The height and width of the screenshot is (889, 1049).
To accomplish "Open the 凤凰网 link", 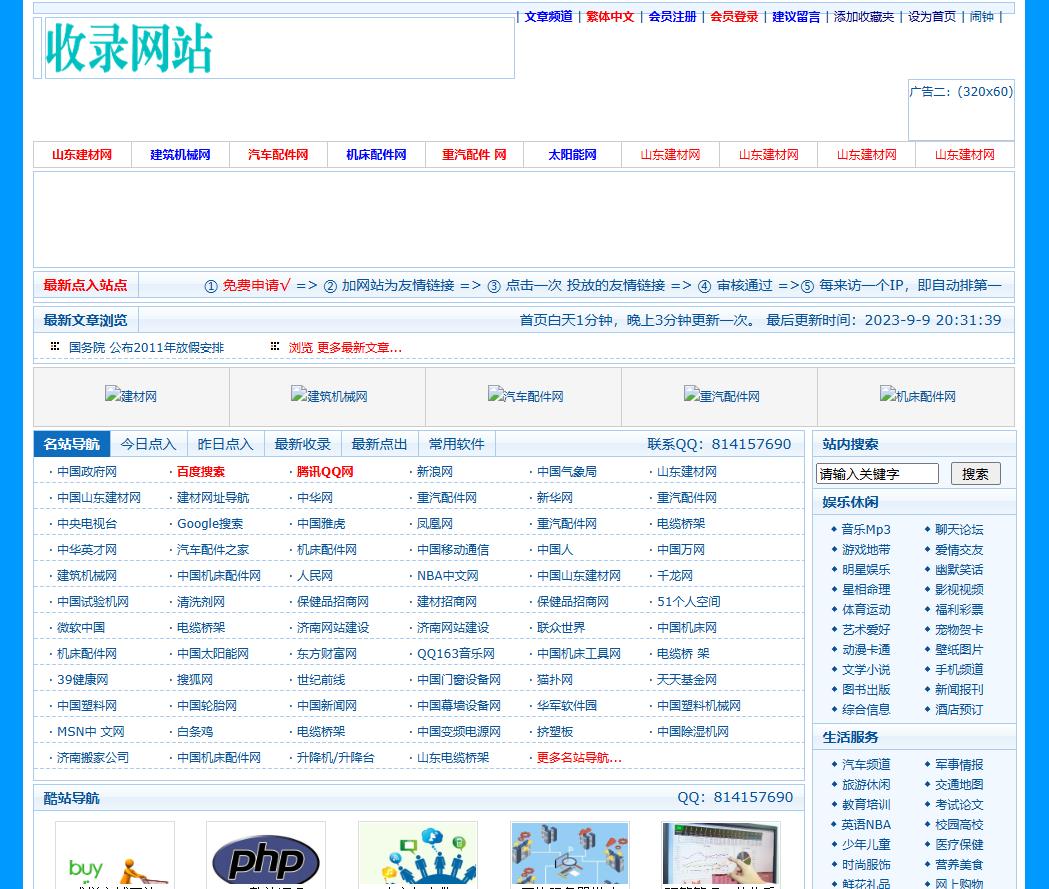I will (435, 524).
